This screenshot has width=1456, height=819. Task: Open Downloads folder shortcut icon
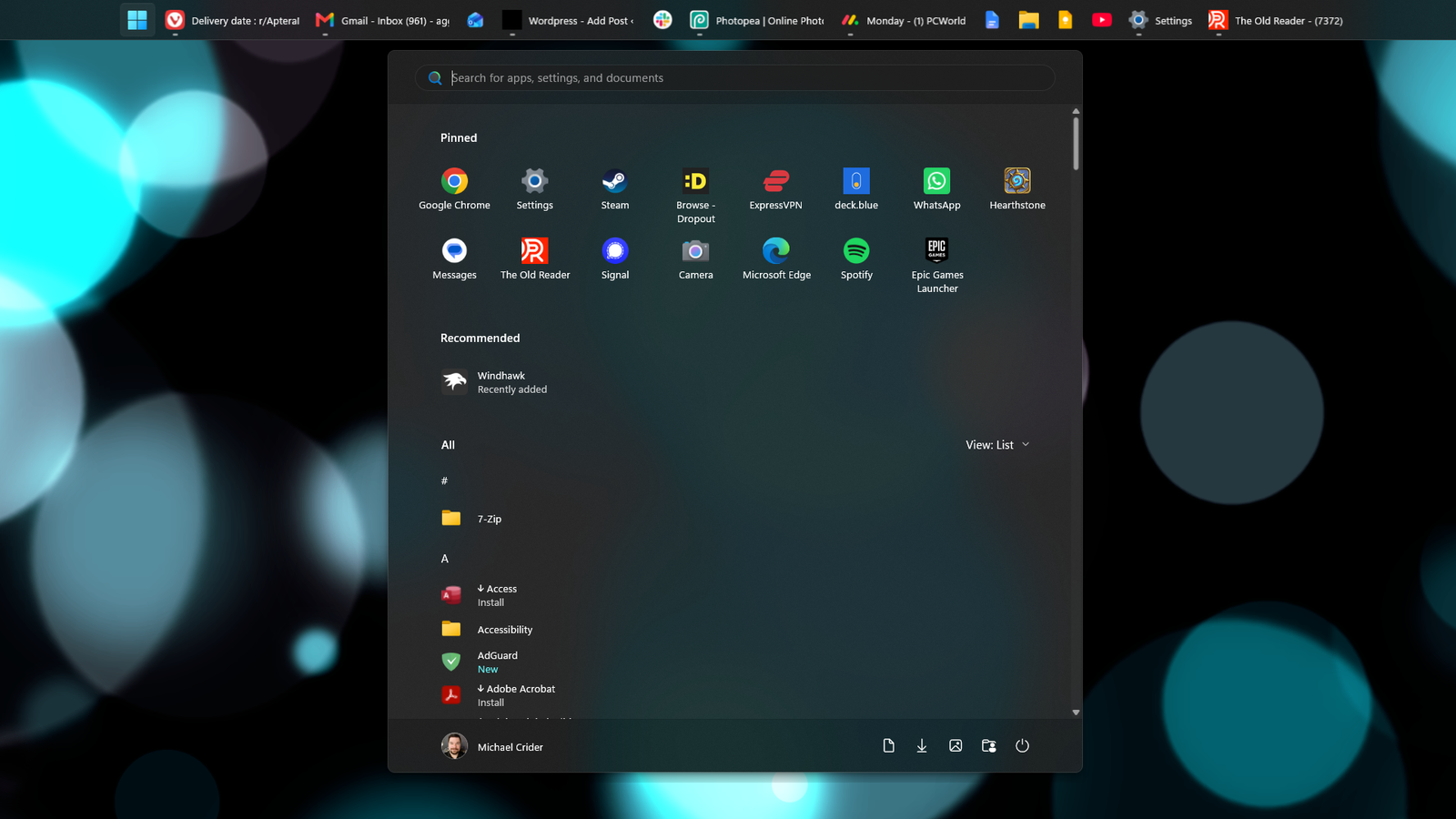point(922,746)
